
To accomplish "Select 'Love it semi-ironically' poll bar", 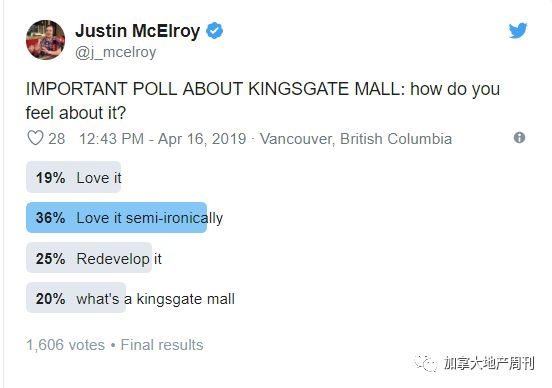I will tap(125, 218).
